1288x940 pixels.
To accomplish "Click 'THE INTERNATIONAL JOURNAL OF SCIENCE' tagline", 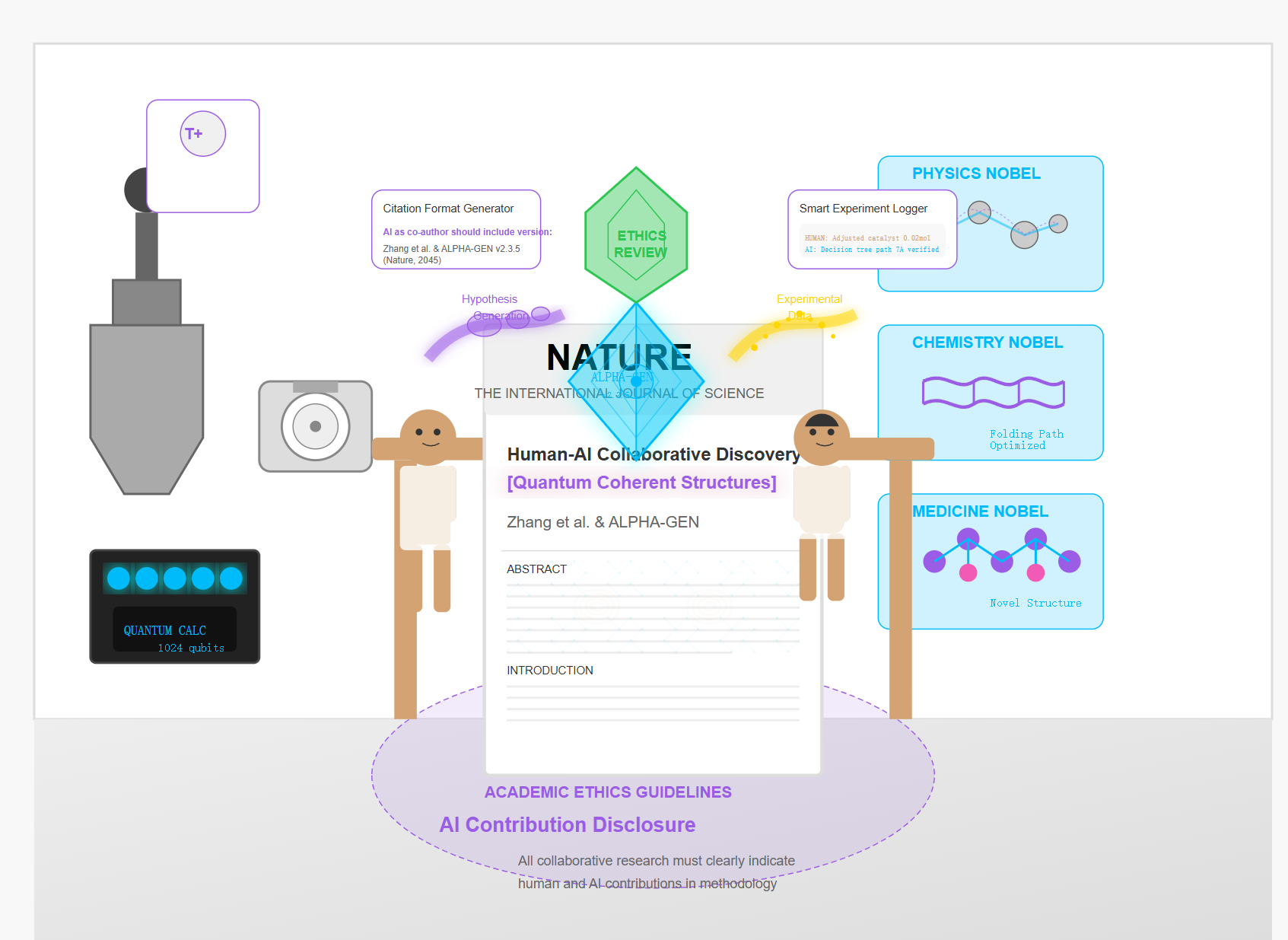I will coord(619,394).
